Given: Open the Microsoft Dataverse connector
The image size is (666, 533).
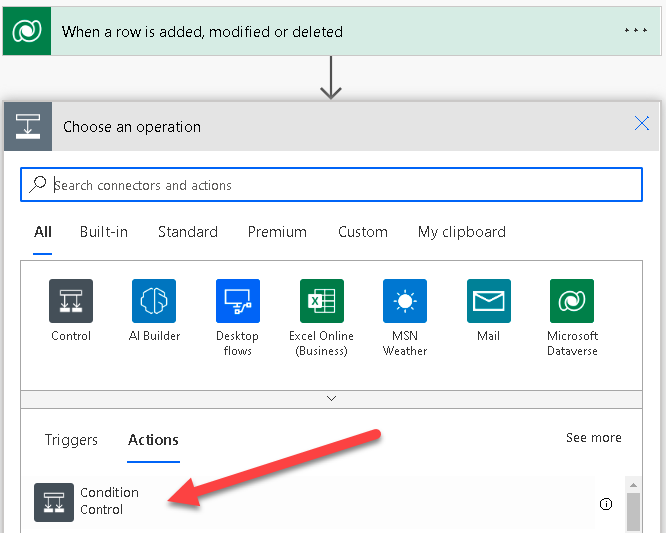Looking at the screenshot, I should 572,301.
